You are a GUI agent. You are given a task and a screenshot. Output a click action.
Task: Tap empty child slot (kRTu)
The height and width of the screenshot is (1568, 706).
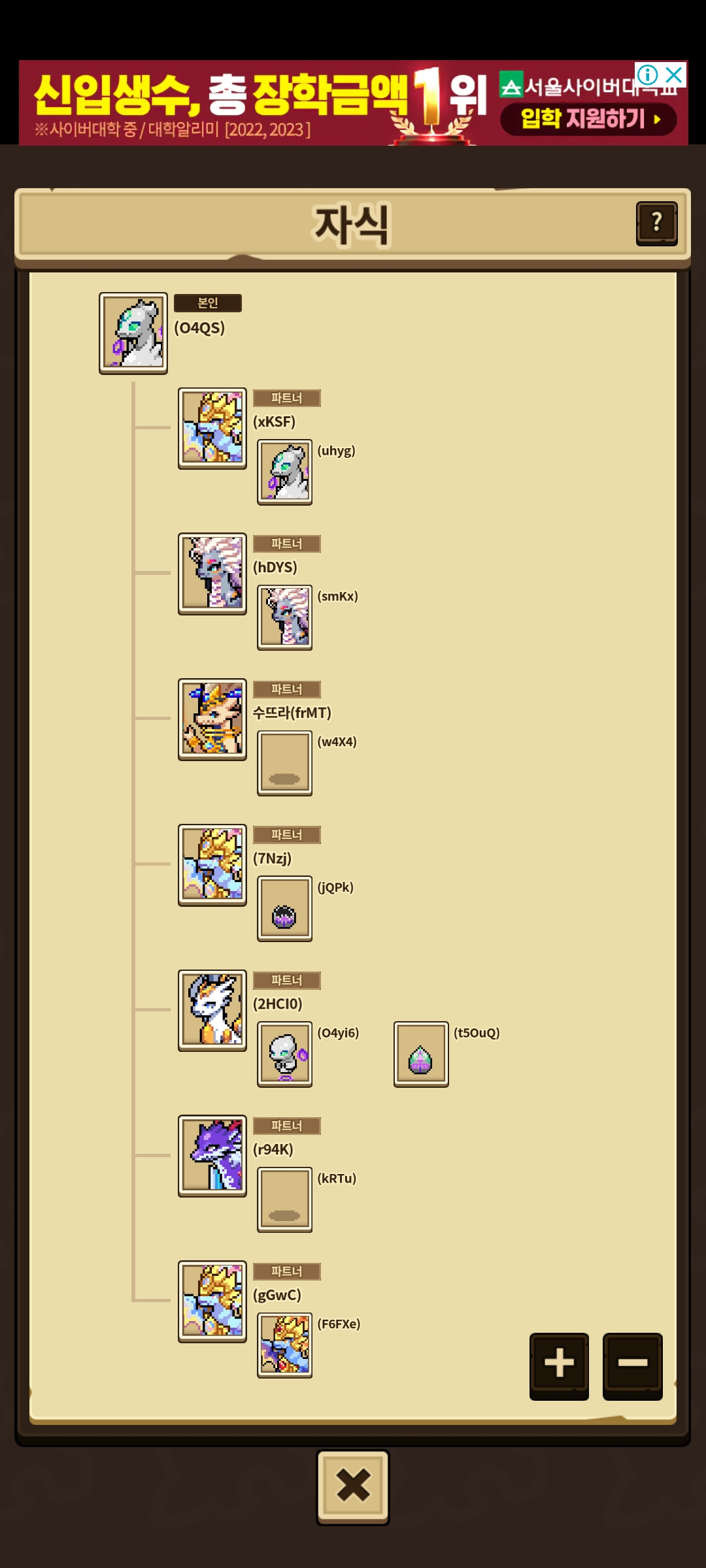pos(284,1200)
